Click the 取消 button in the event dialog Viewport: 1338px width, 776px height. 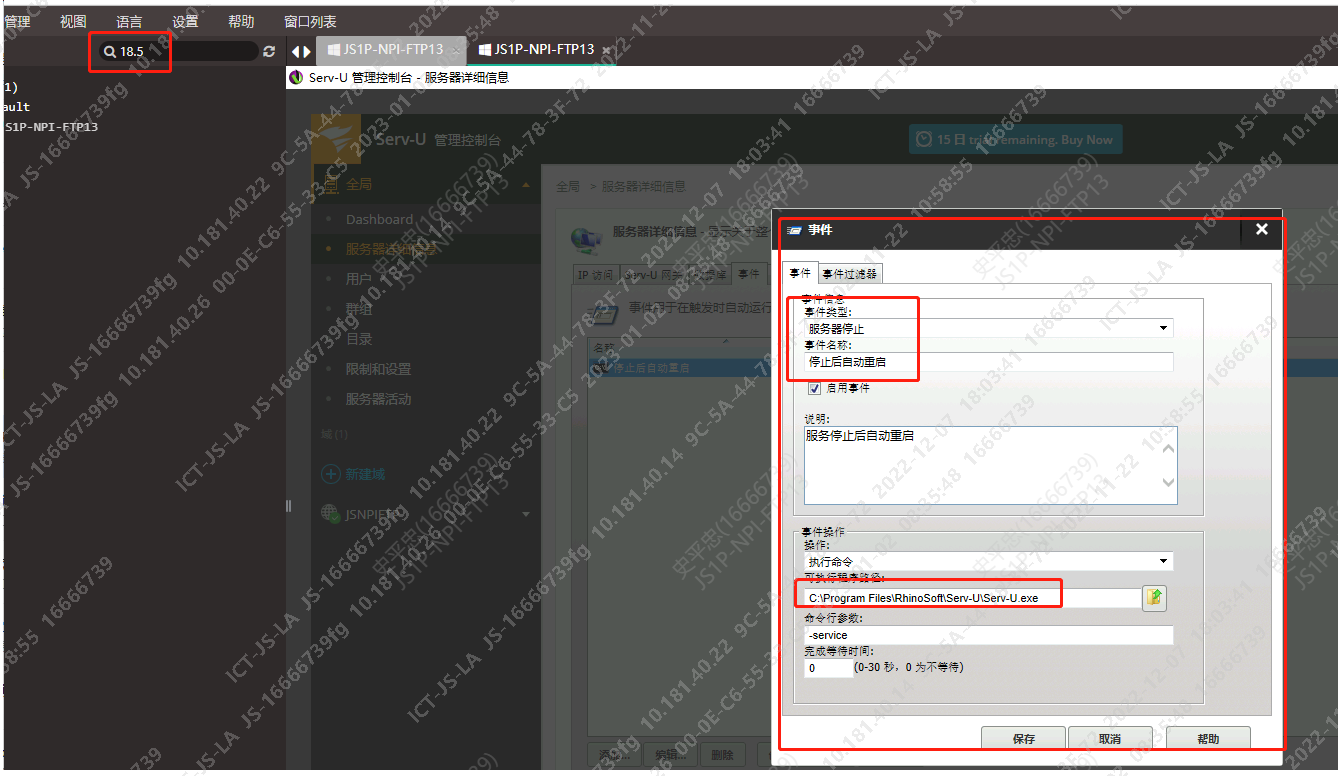(x=1110, y=739)
